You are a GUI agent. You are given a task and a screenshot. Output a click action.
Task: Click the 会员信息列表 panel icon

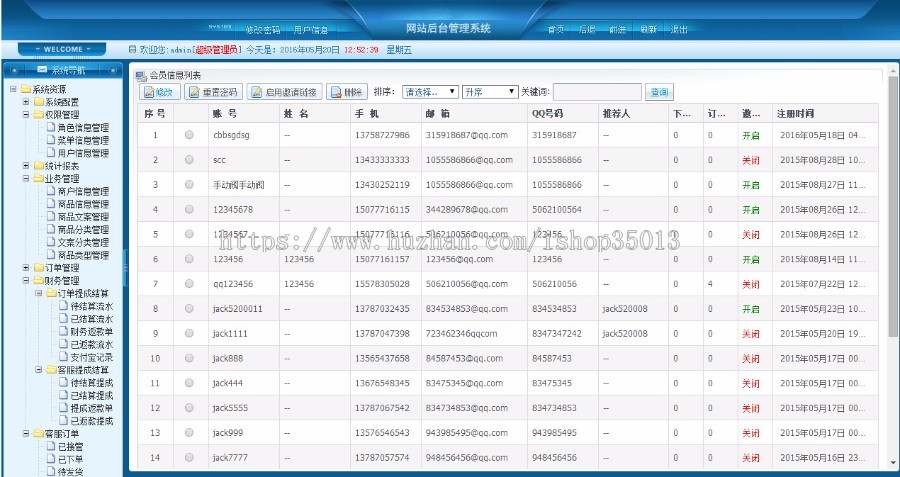(141, 75)
